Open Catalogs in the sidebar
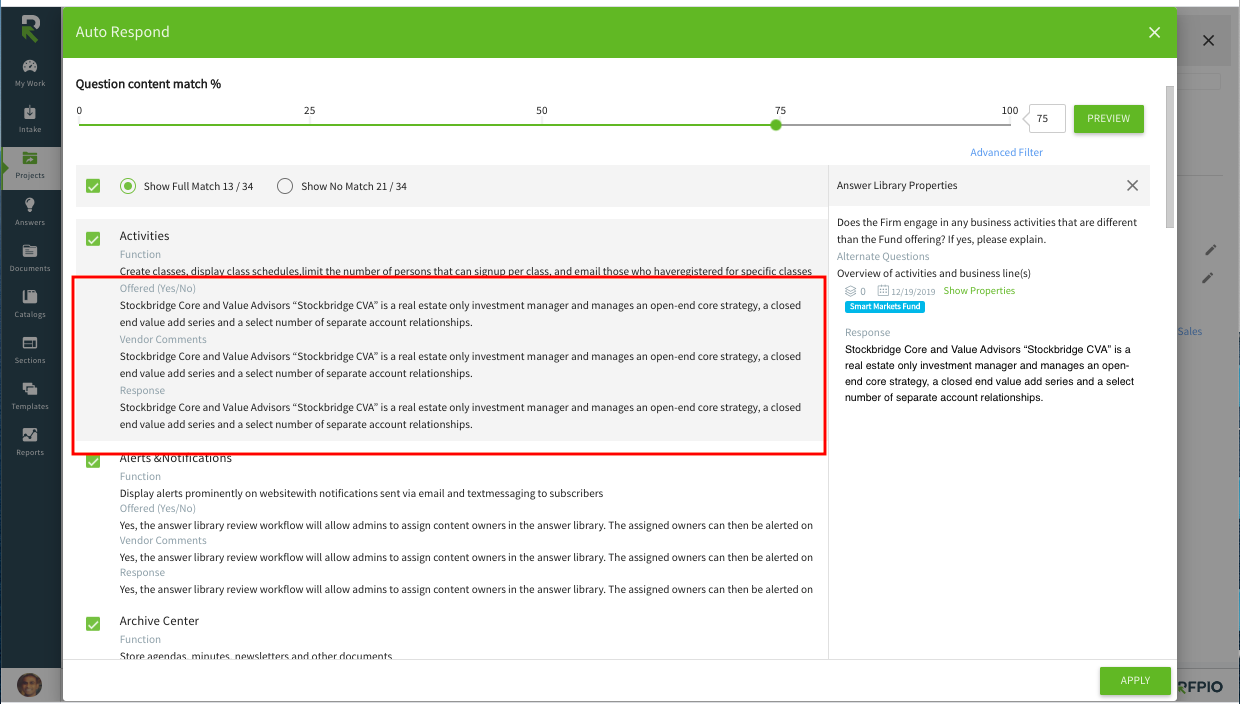The width and height of the screenshot is (1240, 704). (x=30, y=304)
